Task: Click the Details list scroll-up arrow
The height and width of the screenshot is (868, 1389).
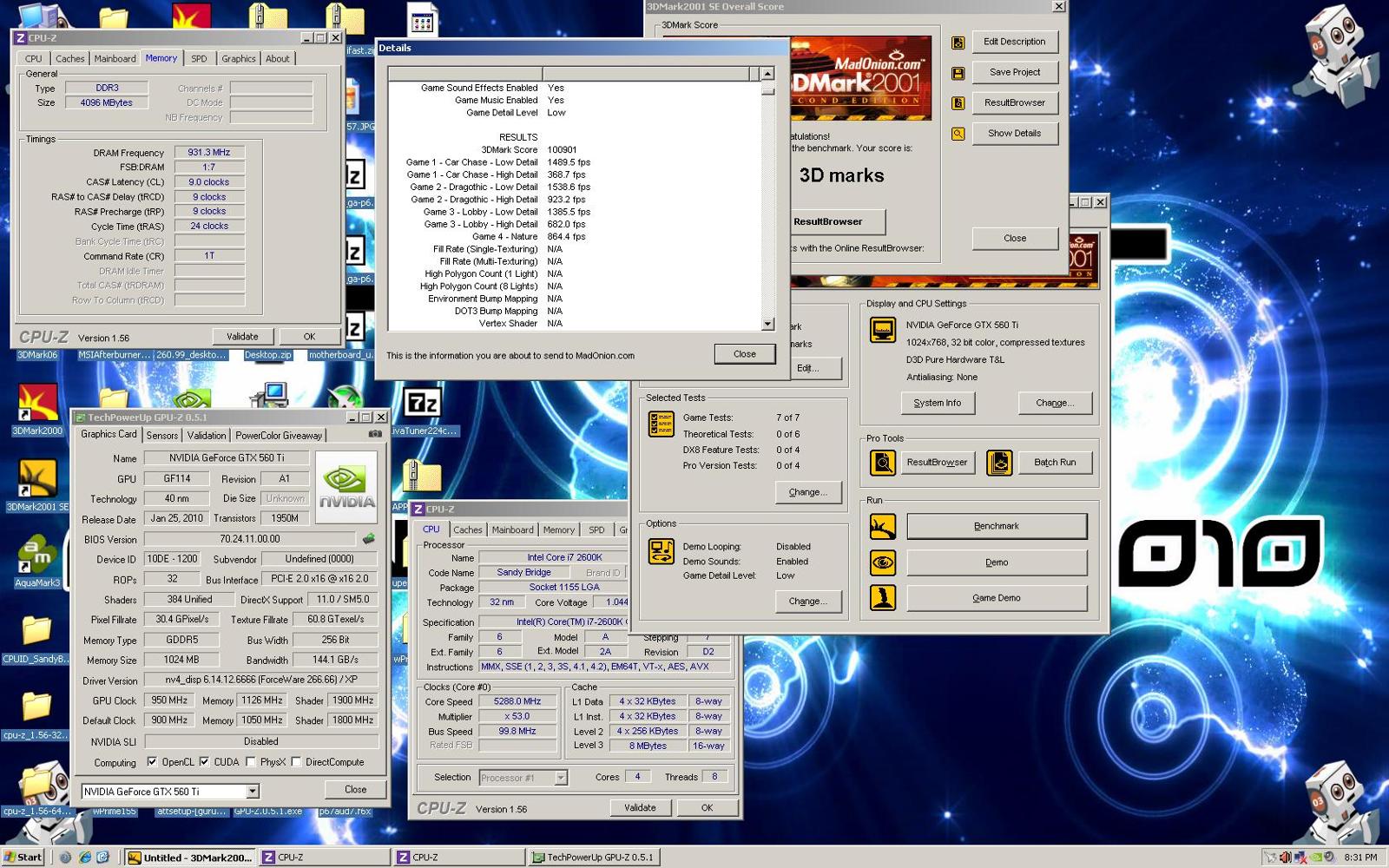Action: coord(767,74)
